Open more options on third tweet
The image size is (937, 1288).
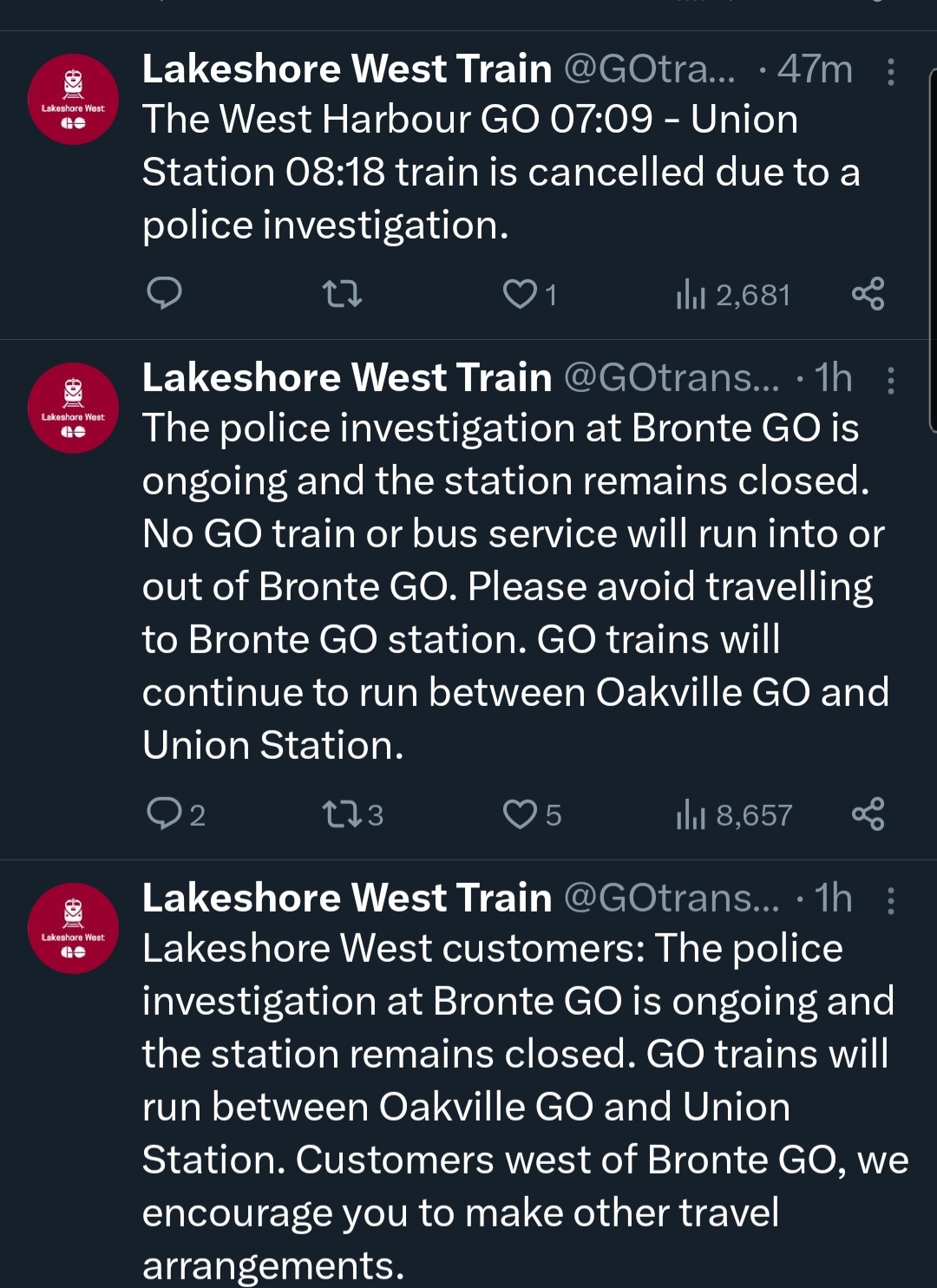pyautogui.click(x=890, y=900)
